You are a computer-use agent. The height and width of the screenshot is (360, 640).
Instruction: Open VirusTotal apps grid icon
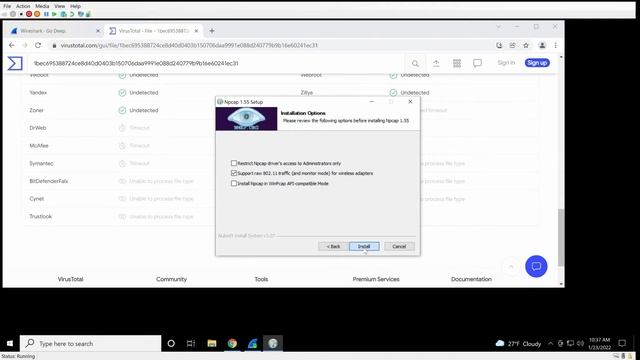click(x=457, y=63)
